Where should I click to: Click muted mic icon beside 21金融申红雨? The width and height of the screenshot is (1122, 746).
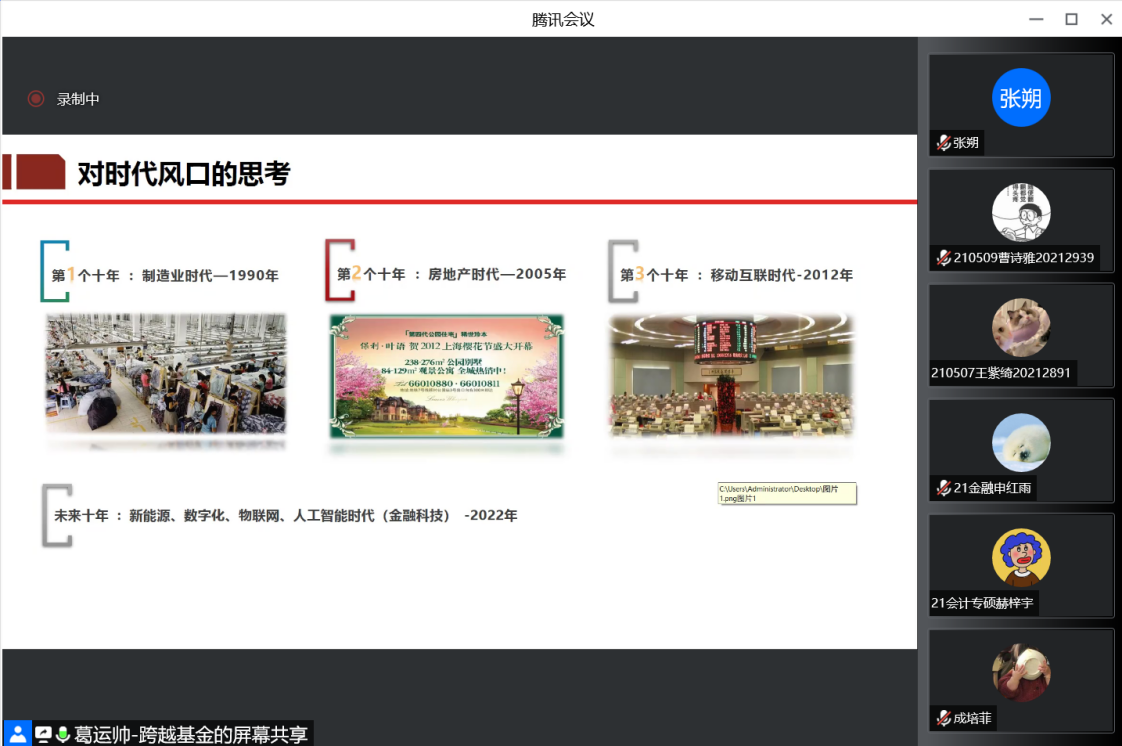pyautogui.click(x=942, y=488)
